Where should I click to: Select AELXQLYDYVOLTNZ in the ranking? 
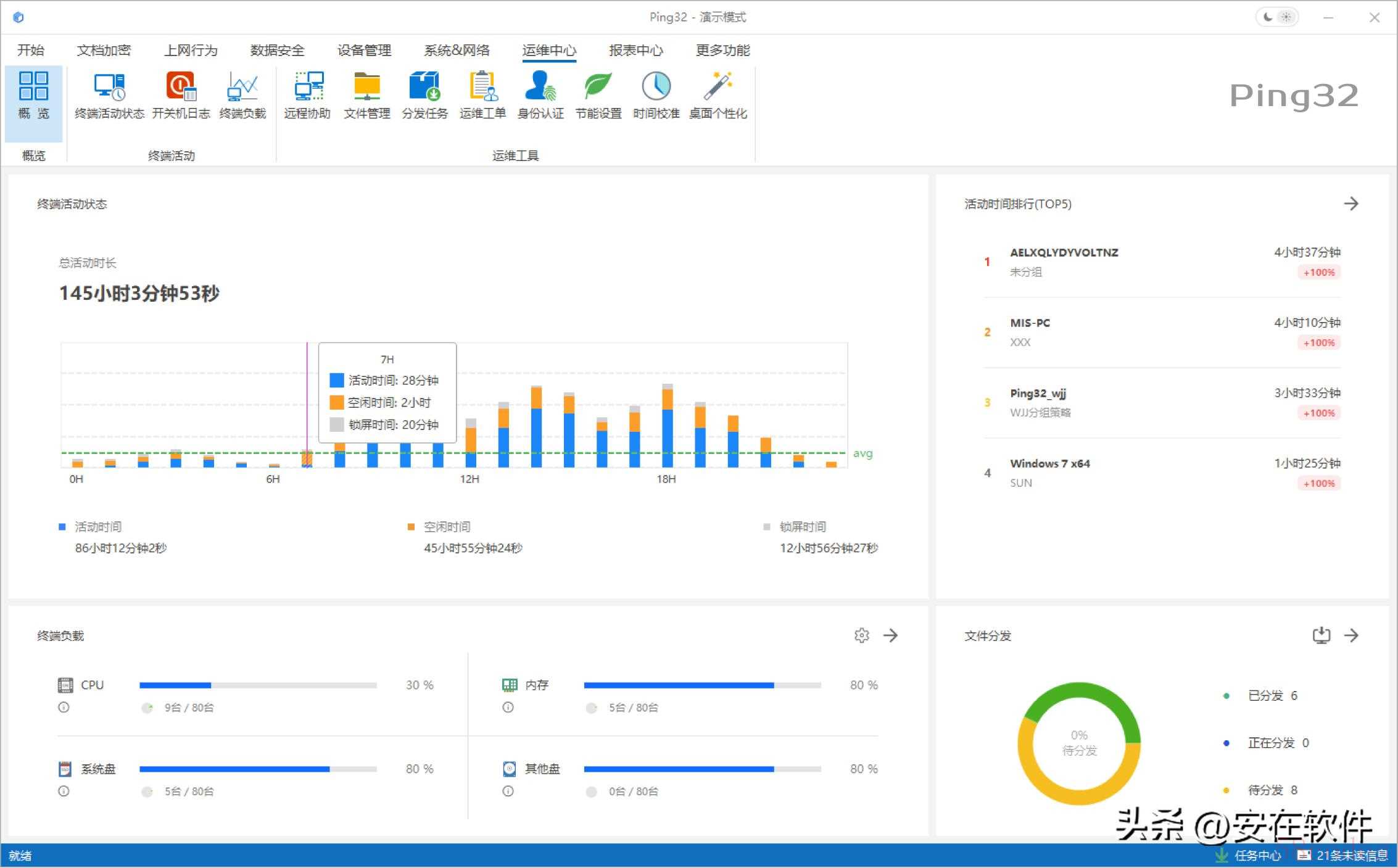click(1162, 262)
